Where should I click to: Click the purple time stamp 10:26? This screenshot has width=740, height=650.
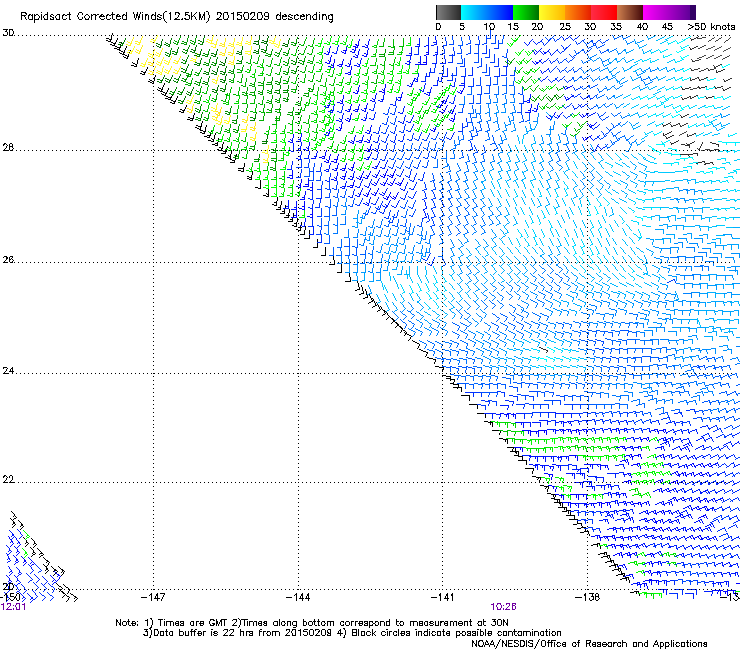(503, 607)
